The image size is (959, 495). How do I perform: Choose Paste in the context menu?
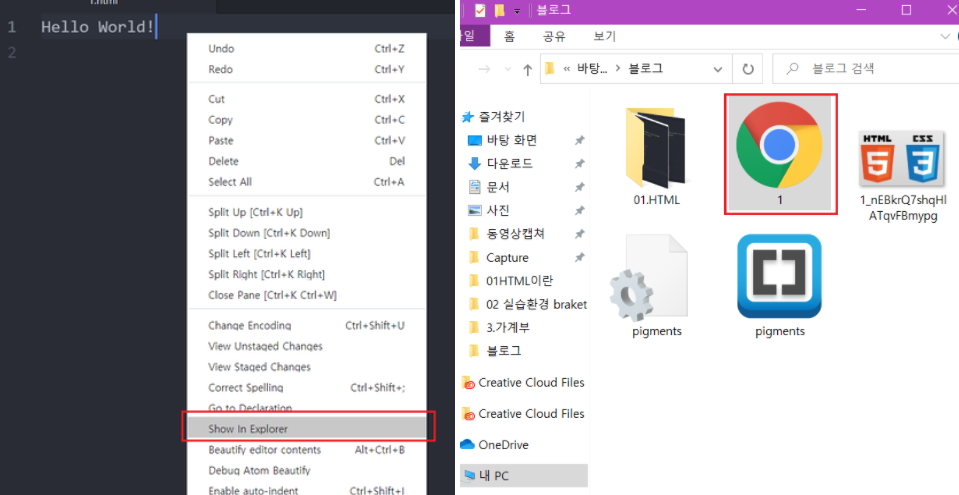[x=306, y=141]
